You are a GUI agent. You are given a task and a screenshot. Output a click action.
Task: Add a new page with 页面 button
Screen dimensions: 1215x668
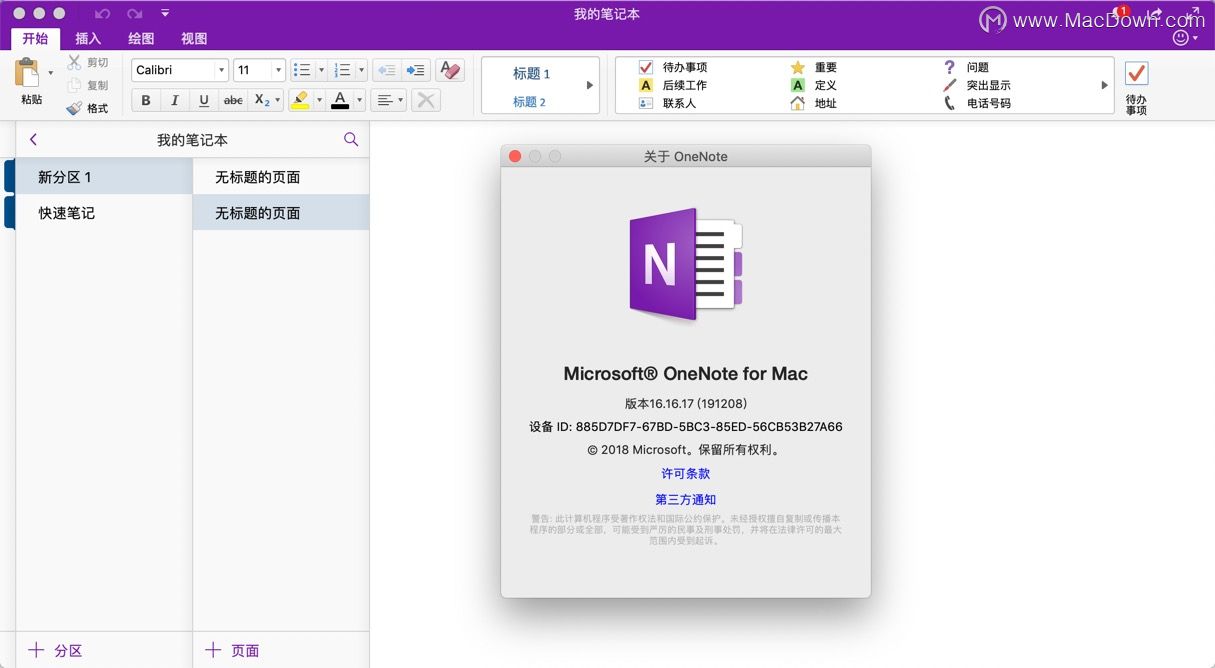point(232,650)
